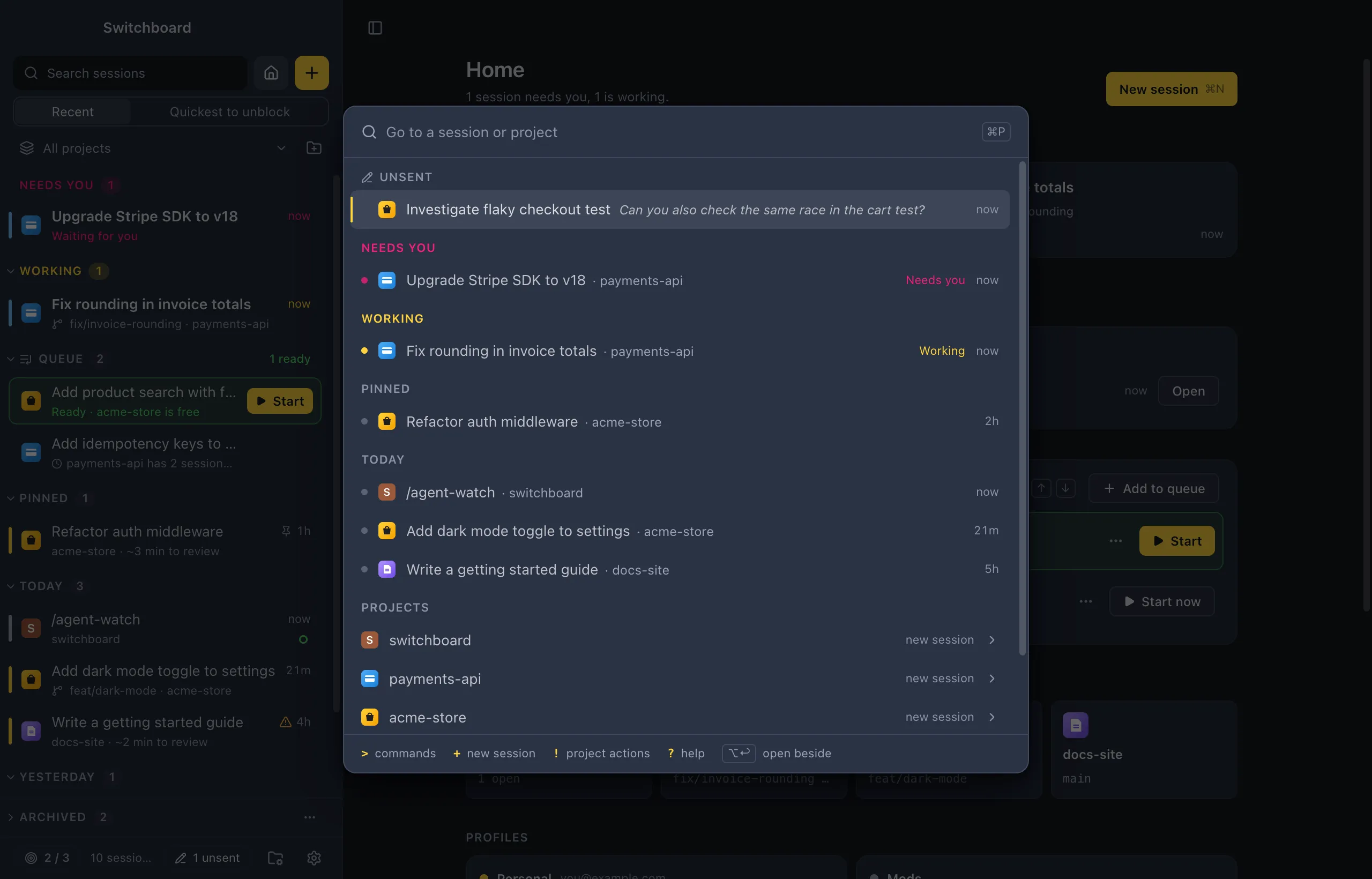Click the folder icon in the sidebar footer
Viewport: 1372px width, 879px height.
coord(275,858)
